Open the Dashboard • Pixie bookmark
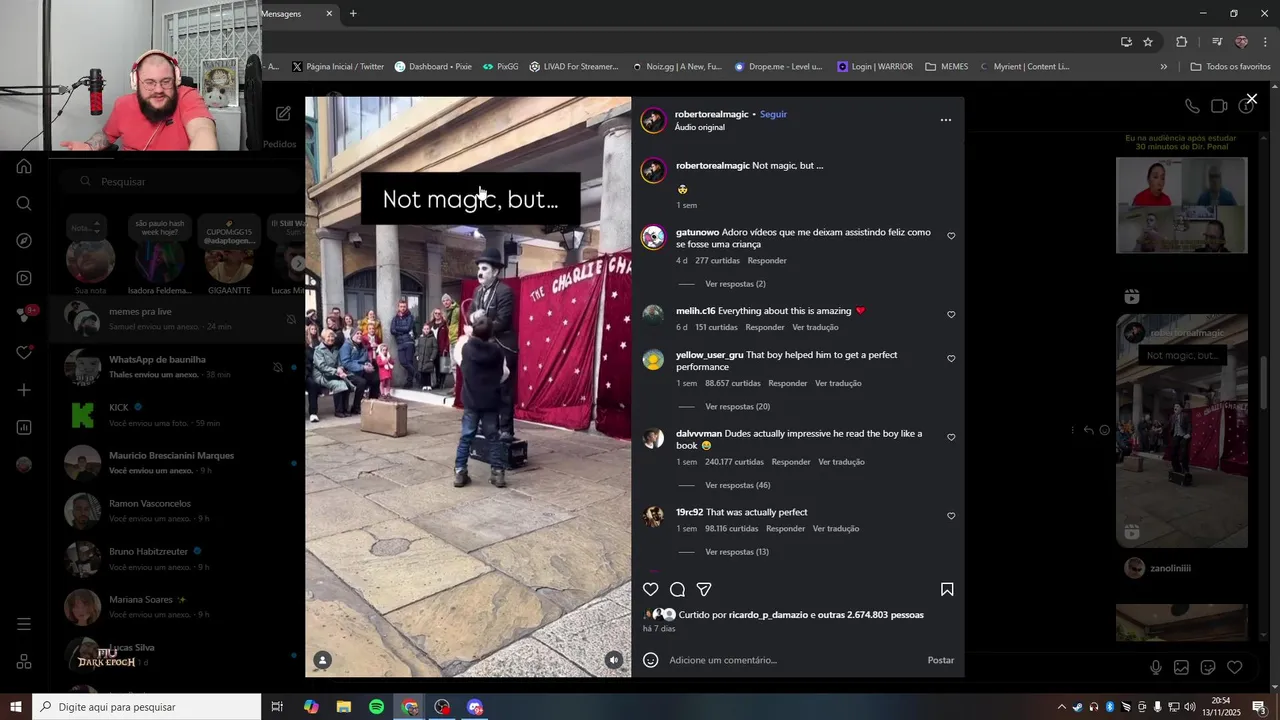 click(433, 67)
